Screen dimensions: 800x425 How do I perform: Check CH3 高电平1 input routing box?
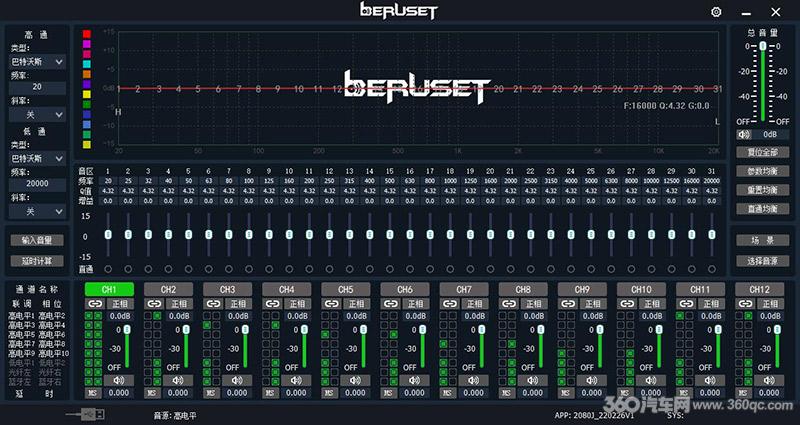tap(207, 316)
